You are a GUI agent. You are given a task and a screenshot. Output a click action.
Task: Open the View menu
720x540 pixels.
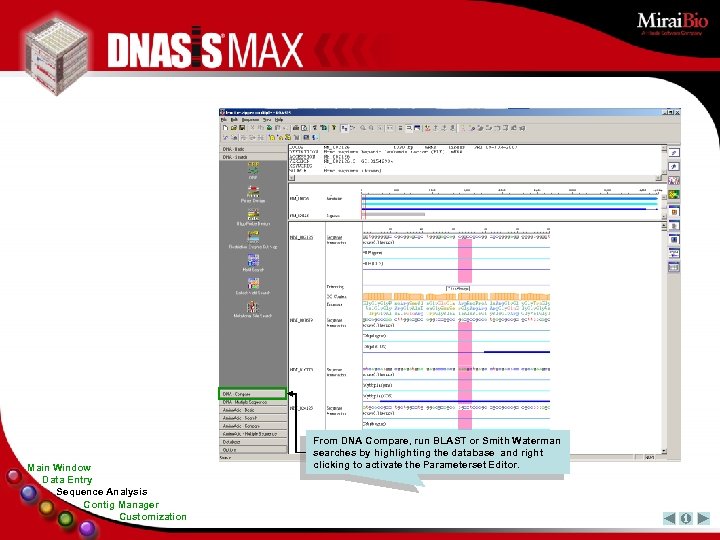pos(267,120)
